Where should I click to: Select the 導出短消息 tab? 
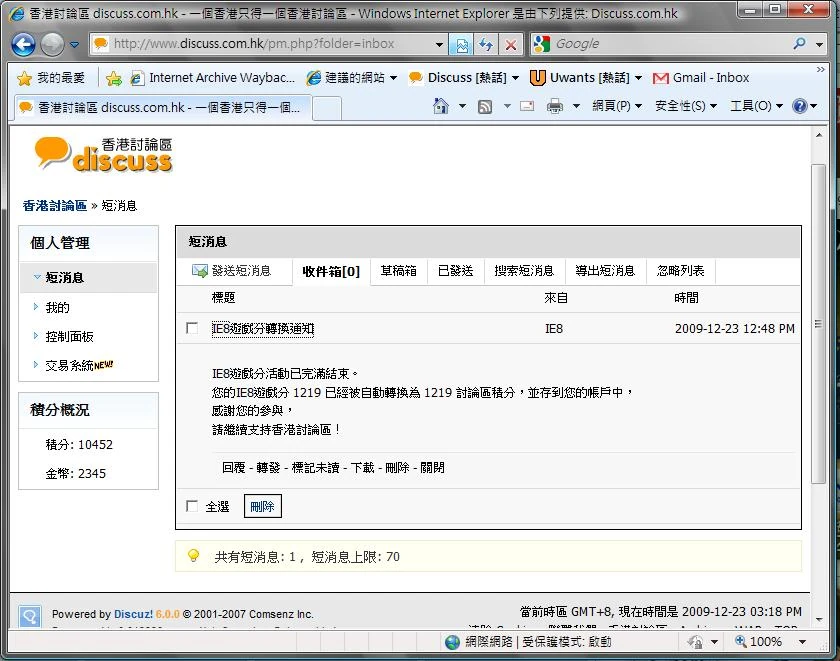point(605,271)
